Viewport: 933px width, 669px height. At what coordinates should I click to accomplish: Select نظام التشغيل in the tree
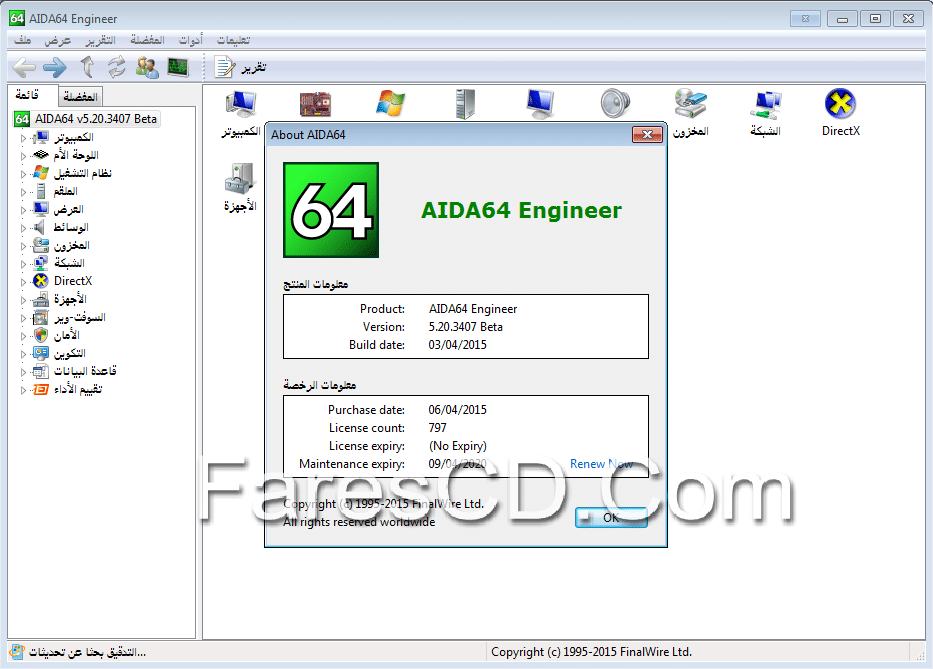tap(83, 173)
